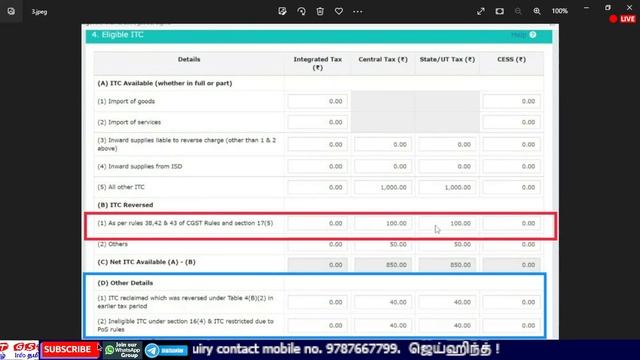Click reverse charge CESS field
The image size is (640, 360).
[511, 144]
